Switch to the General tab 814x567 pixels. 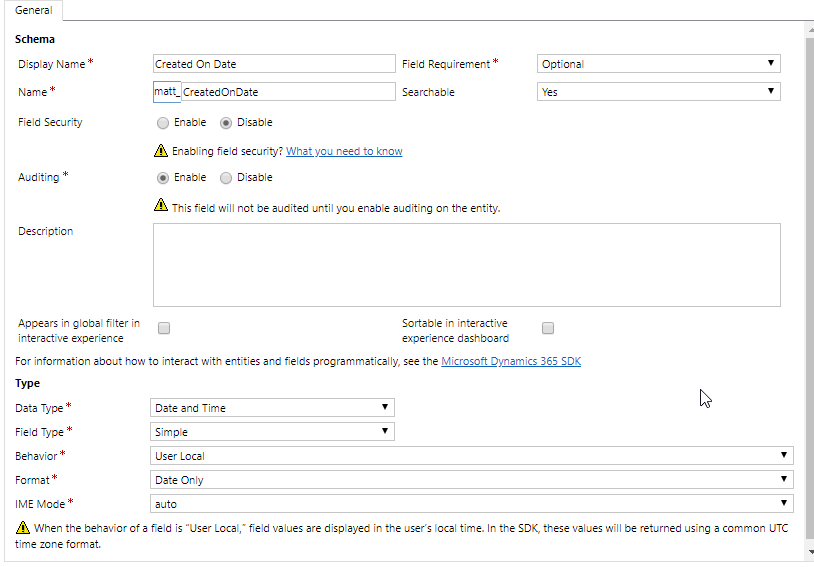34,10
